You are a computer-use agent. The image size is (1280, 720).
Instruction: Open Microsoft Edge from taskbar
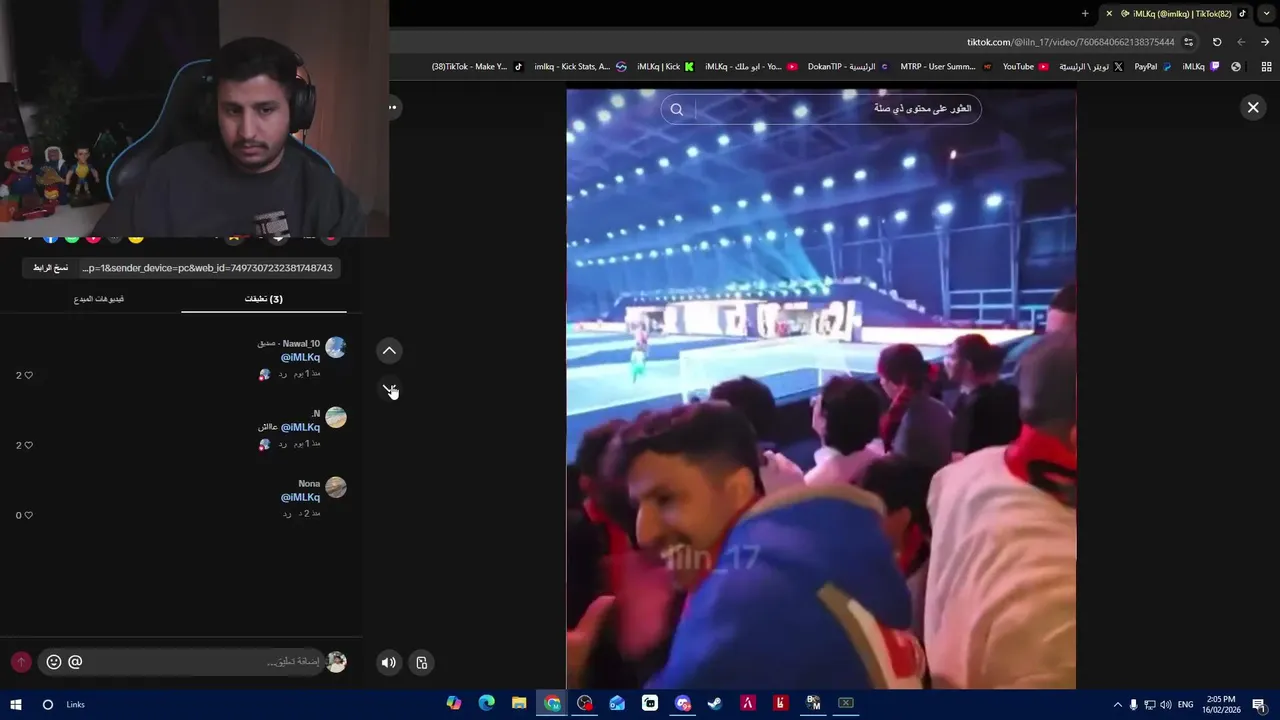tap(487, 704)
